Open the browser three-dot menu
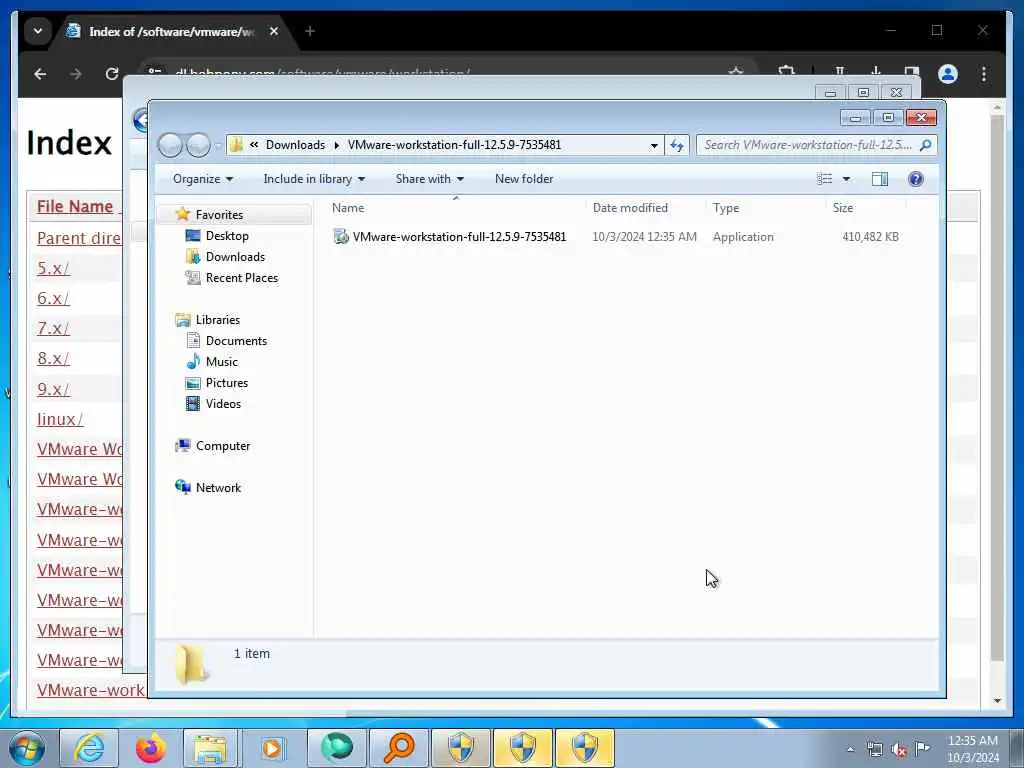This screenshot has height=768, width=1024. point(984,74)
